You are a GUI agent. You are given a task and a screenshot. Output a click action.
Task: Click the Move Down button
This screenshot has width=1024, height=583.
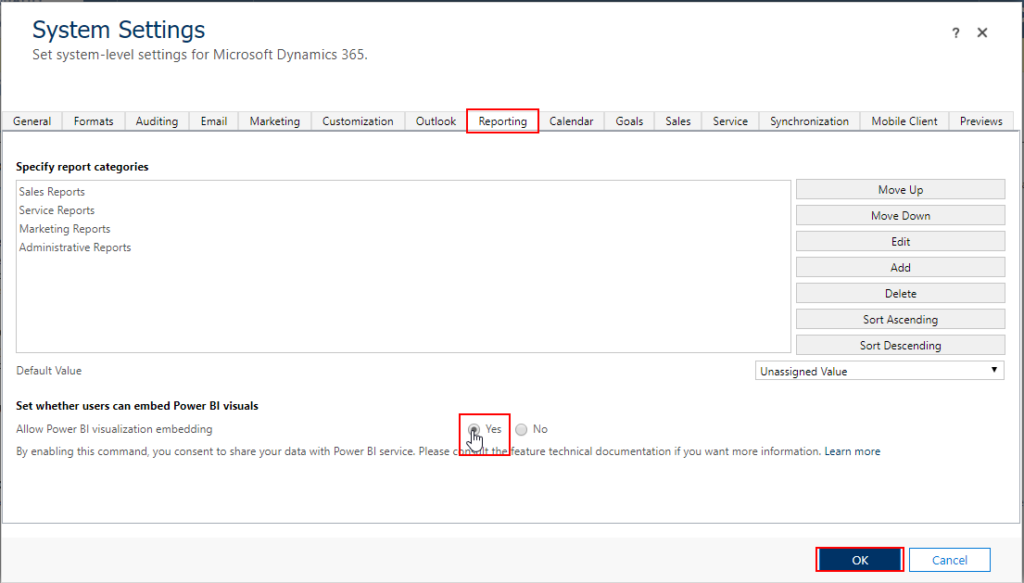[x=900, y=215]
